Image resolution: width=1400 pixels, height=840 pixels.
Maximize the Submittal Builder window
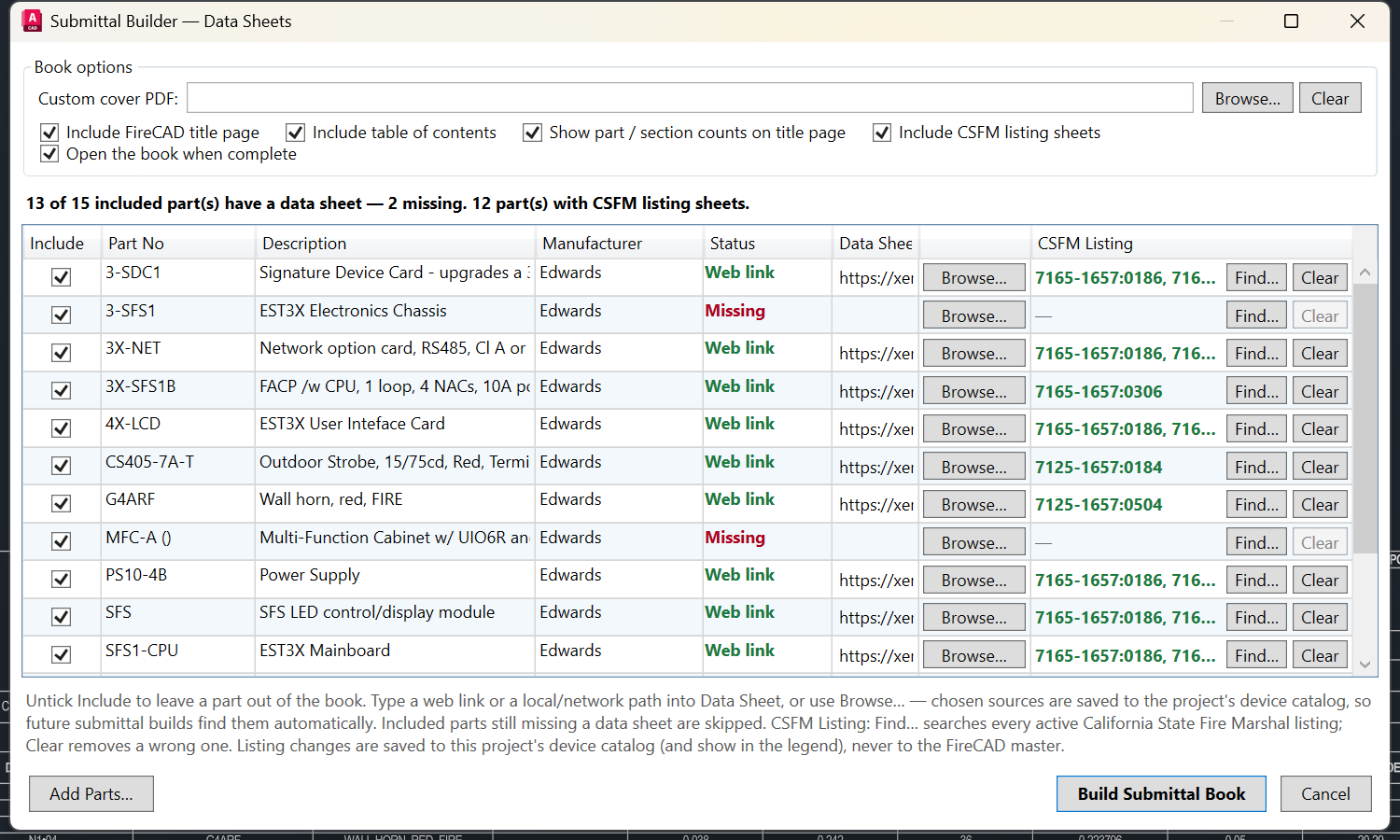coord(1291,21)
